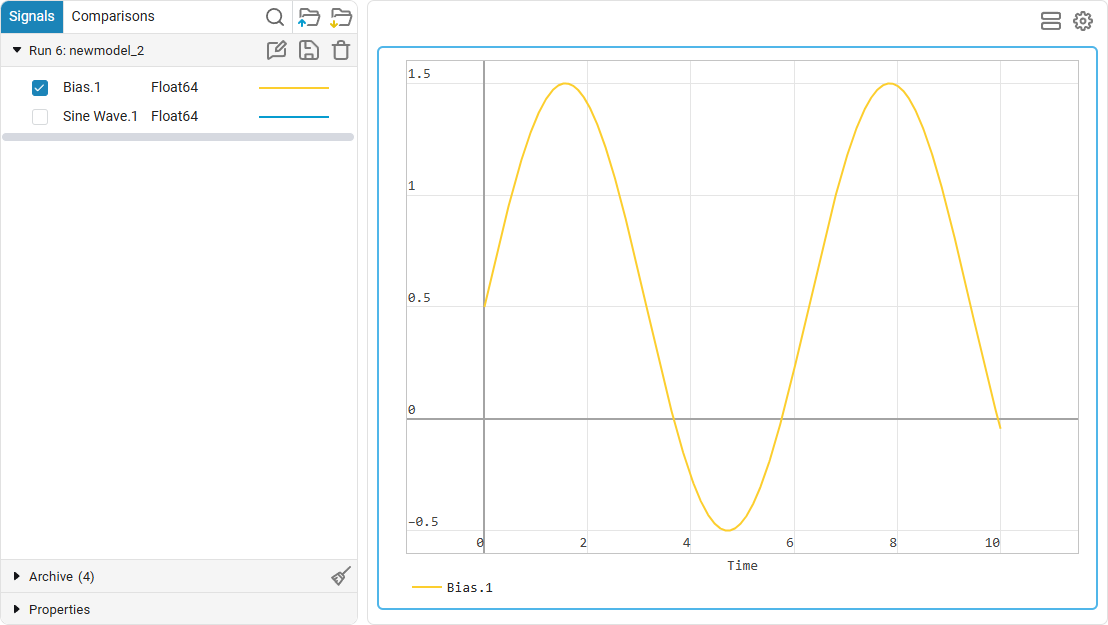Viewport: 1108px width, 625px height.
Task: Pick the blue line color of Sine Wave.1
Action: (294, 117)
